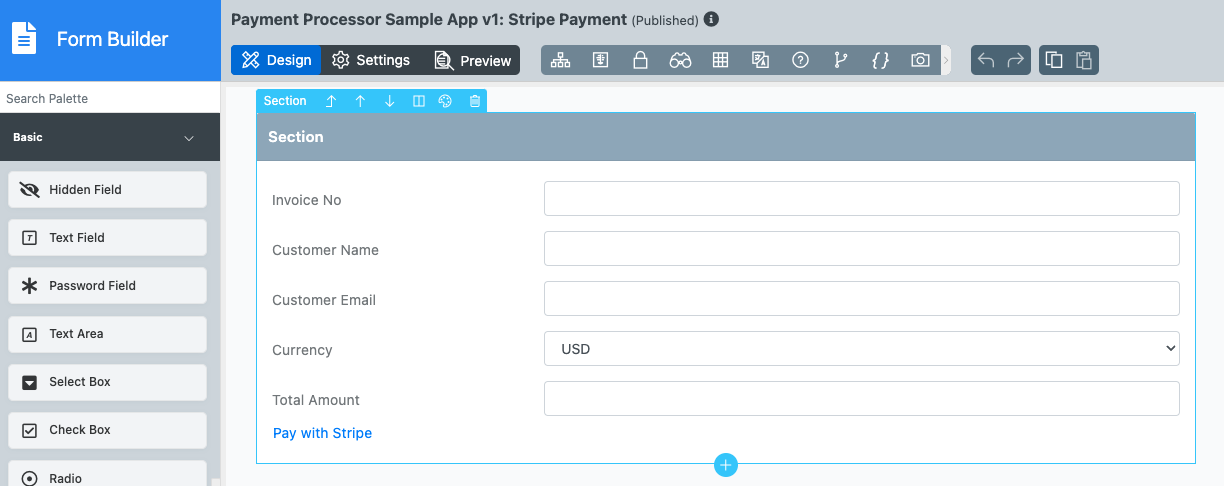Viewport: 1224px width, 486px height.
Task: Open the table grid icon in toolbar
Action: pyautogui.click(x=720, y=60)
